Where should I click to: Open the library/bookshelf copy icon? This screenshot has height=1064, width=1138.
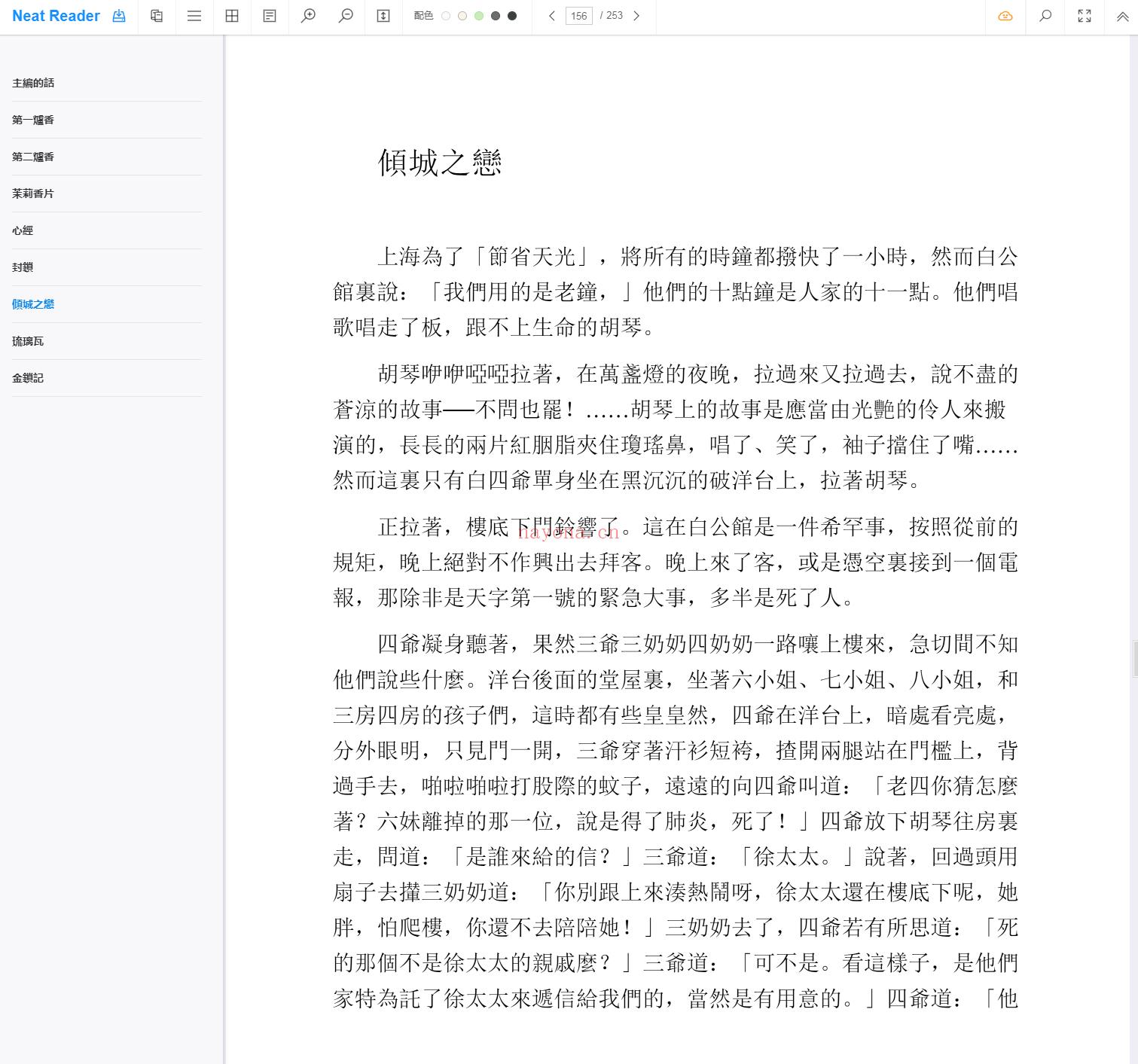157,16
